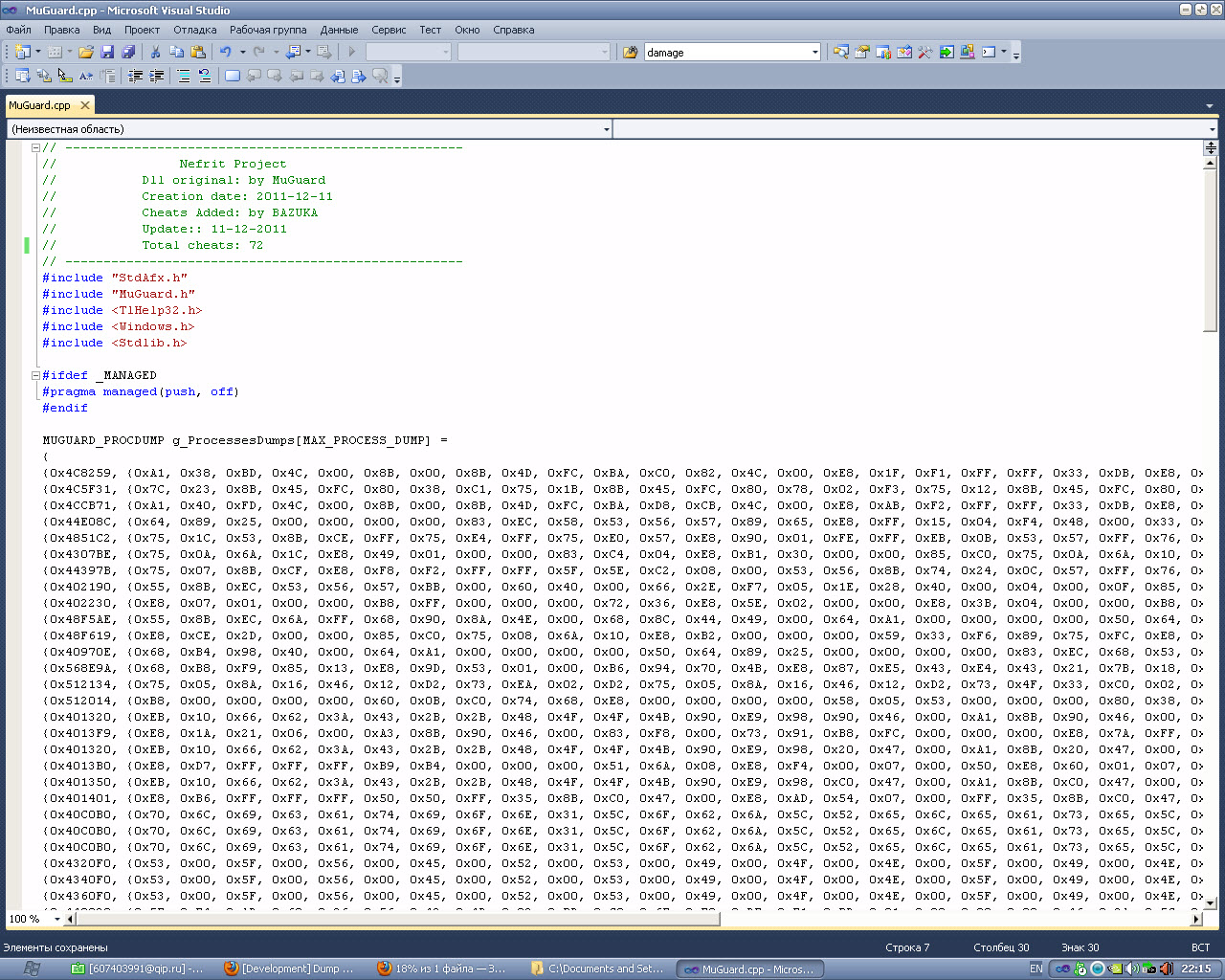Open the 'damage' find combo box dropdown
Viewport: 1225px width, 980px height.
[x=815, y=53]
